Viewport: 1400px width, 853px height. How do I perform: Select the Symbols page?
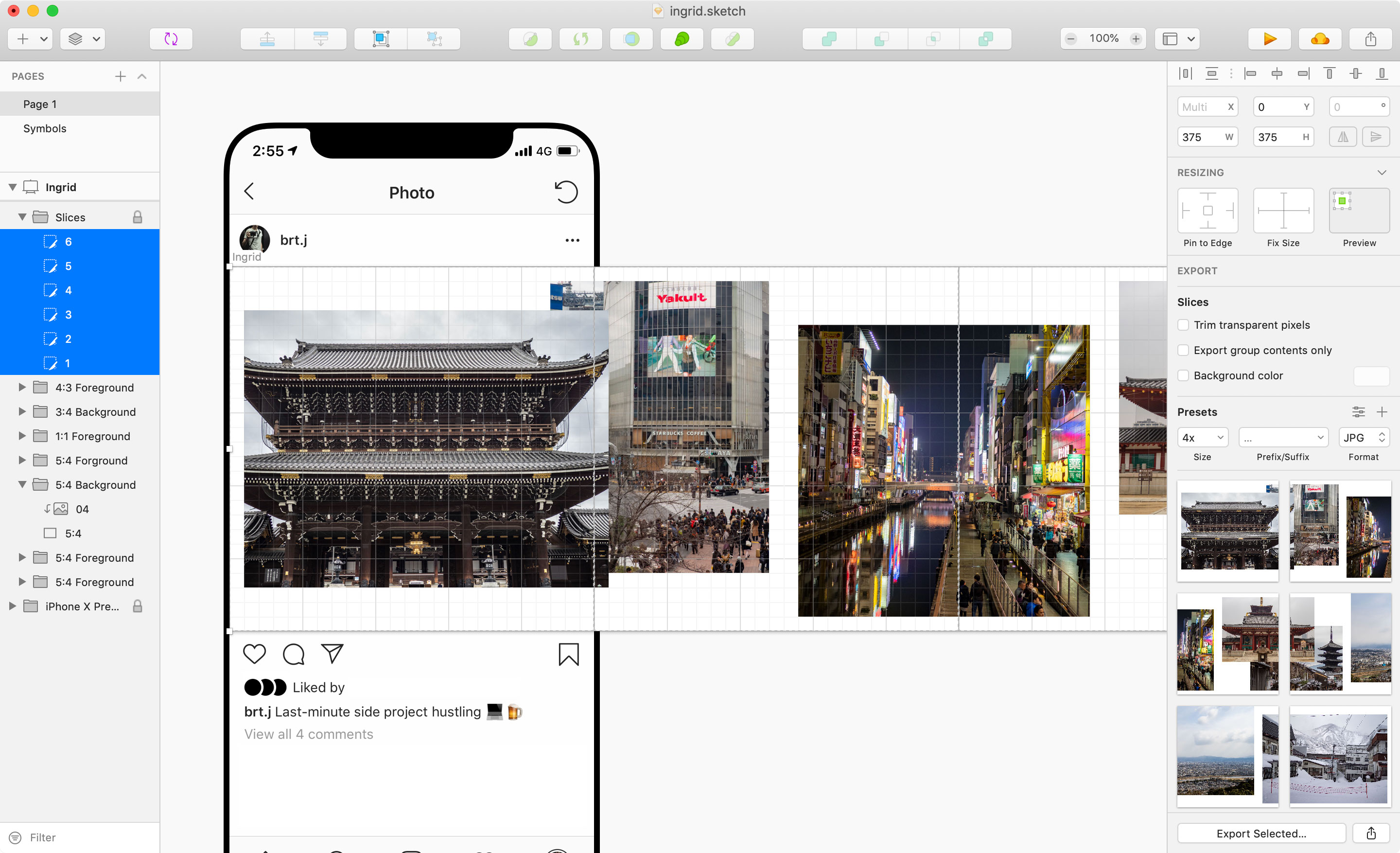pyautogui.click(x=45, y=128)
